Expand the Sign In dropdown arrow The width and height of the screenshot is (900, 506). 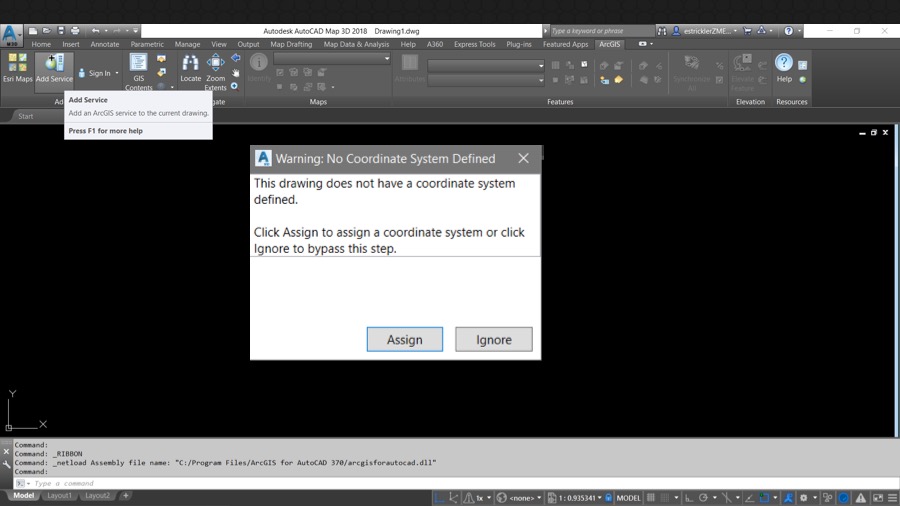pyautogui.click(x=117, y=73)
